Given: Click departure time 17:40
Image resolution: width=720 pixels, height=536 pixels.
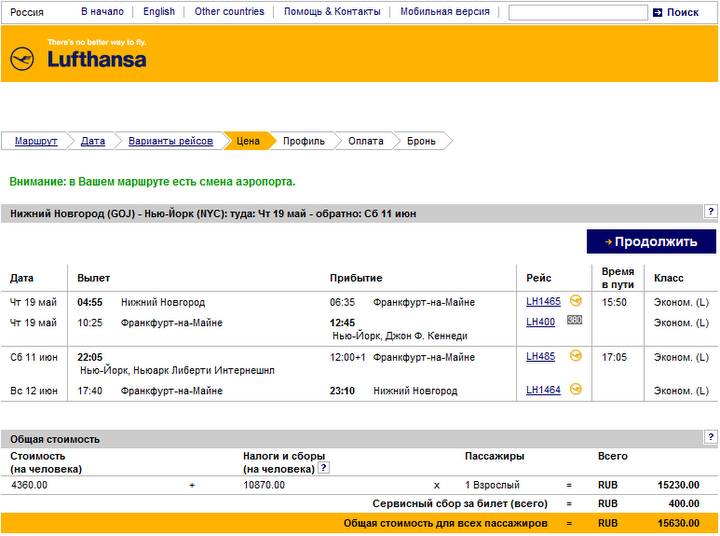Looking at the screenshot, I should point(90,391).
